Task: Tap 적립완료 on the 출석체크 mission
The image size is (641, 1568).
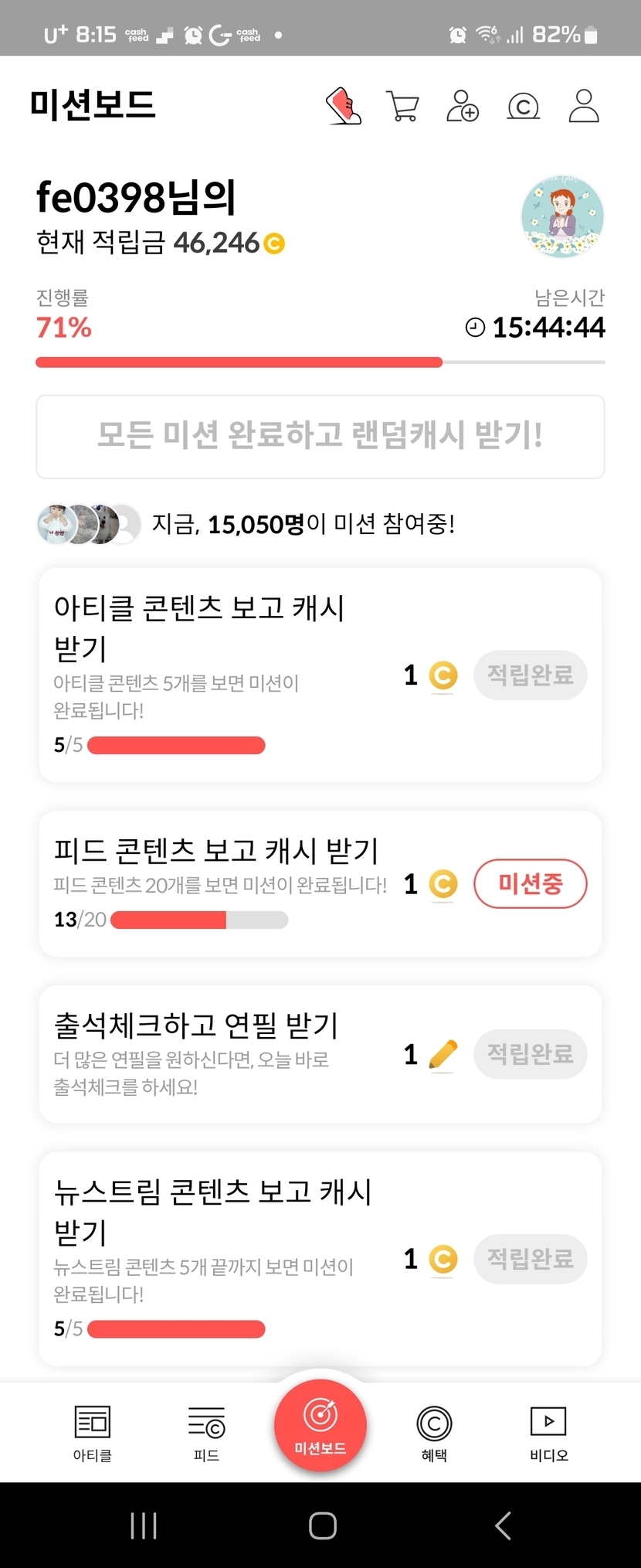Action: pos(530,1054)
